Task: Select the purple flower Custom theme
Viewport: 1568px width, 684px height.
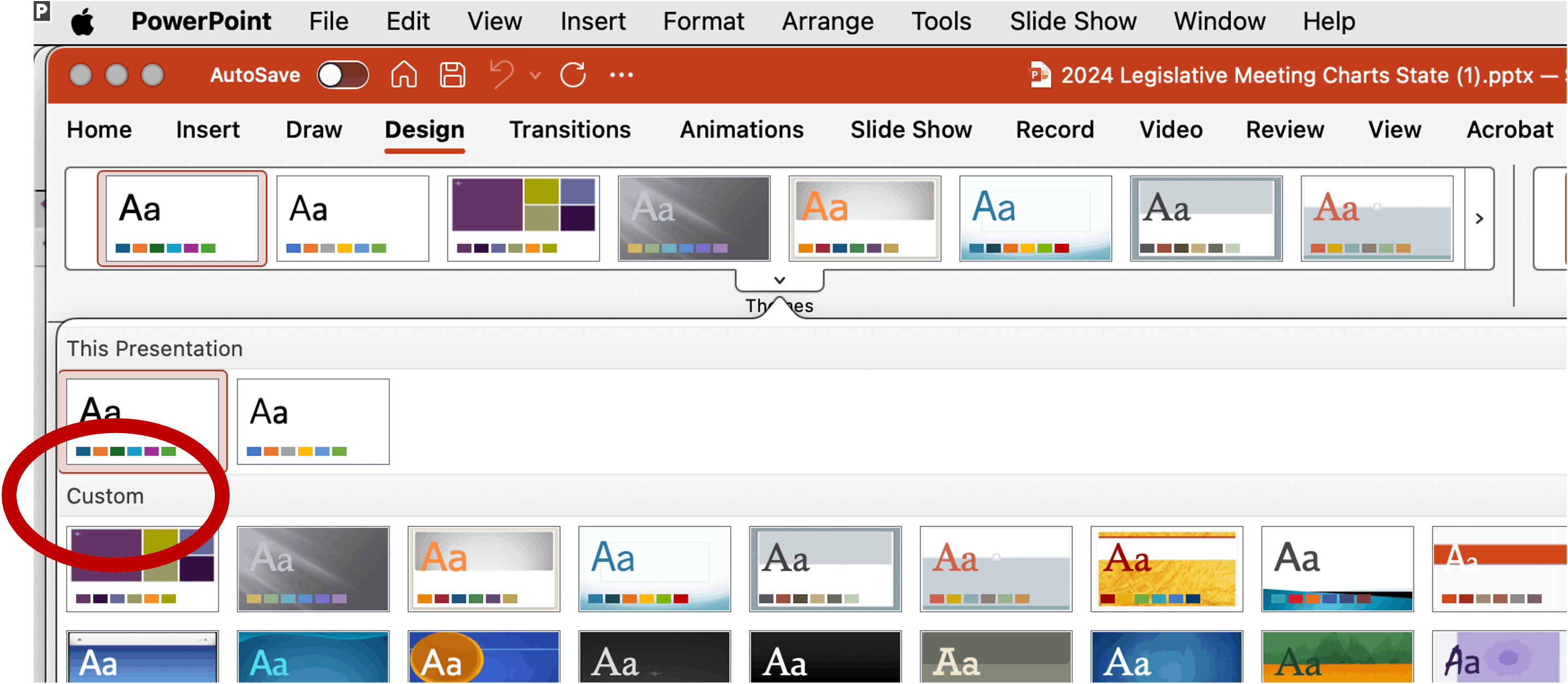Action: 1499,657
